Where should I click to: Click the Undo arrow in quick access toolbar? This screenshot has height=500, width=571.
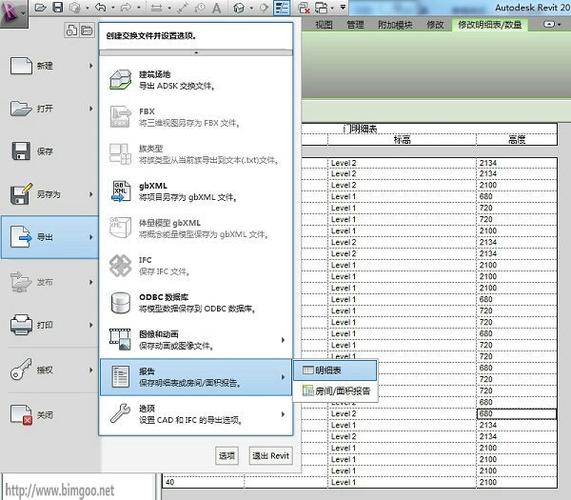[101, 7]
